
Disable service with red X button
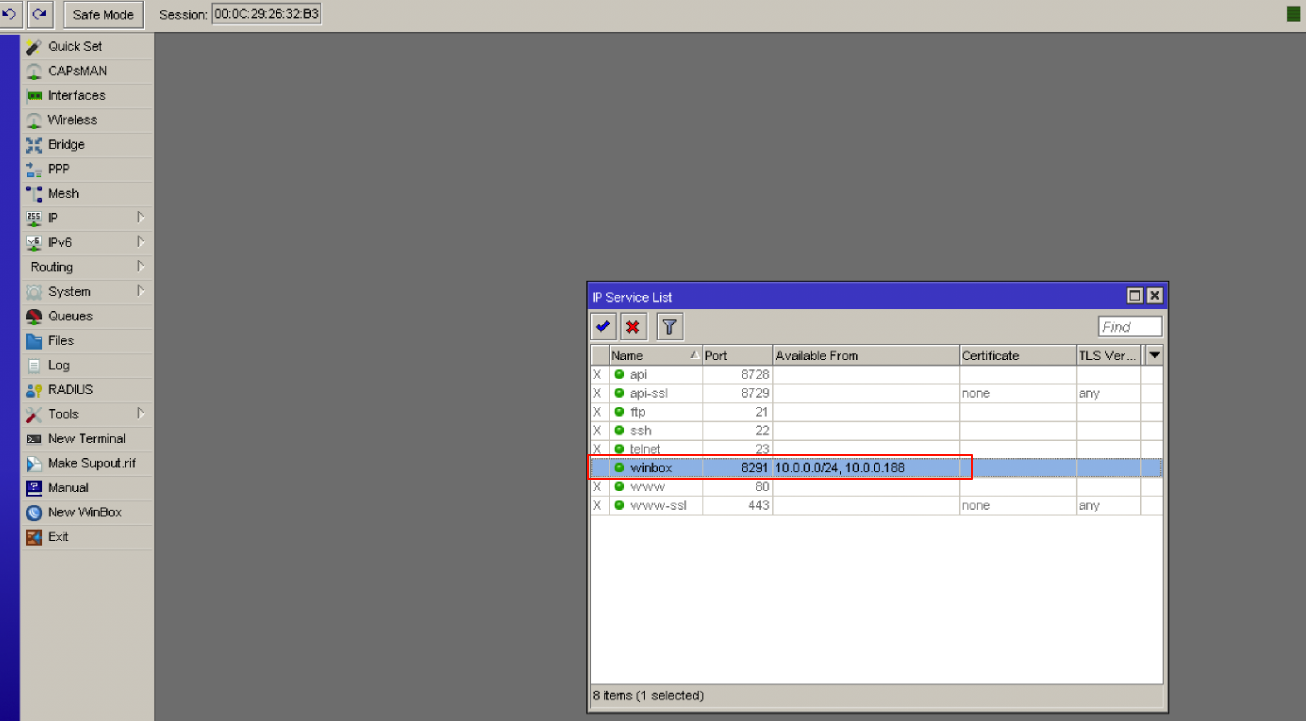coord(633,326)
